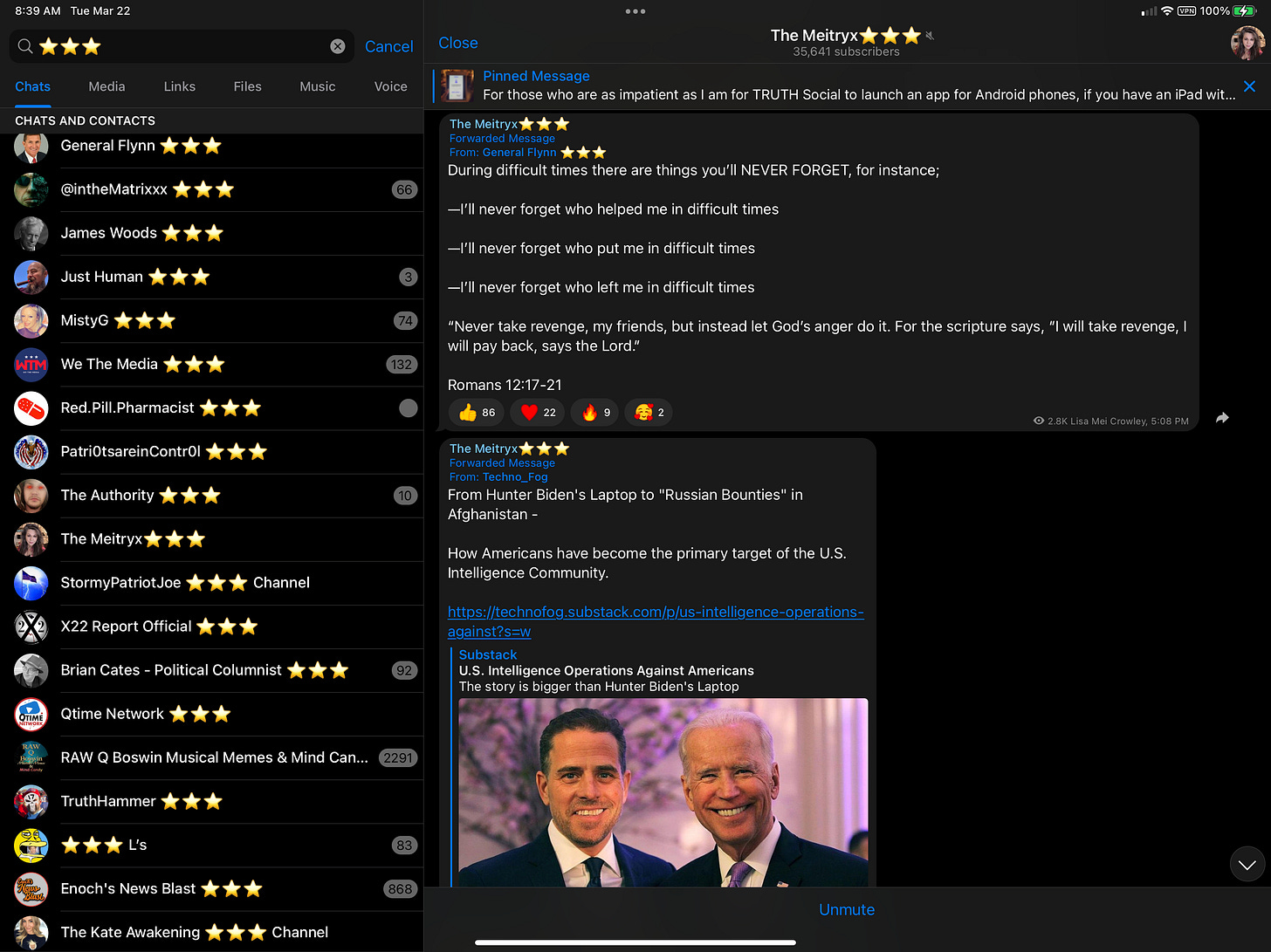Open James Woods chat avatar
The height and width of the screenshot is (952, 1271).
[31, 233]
